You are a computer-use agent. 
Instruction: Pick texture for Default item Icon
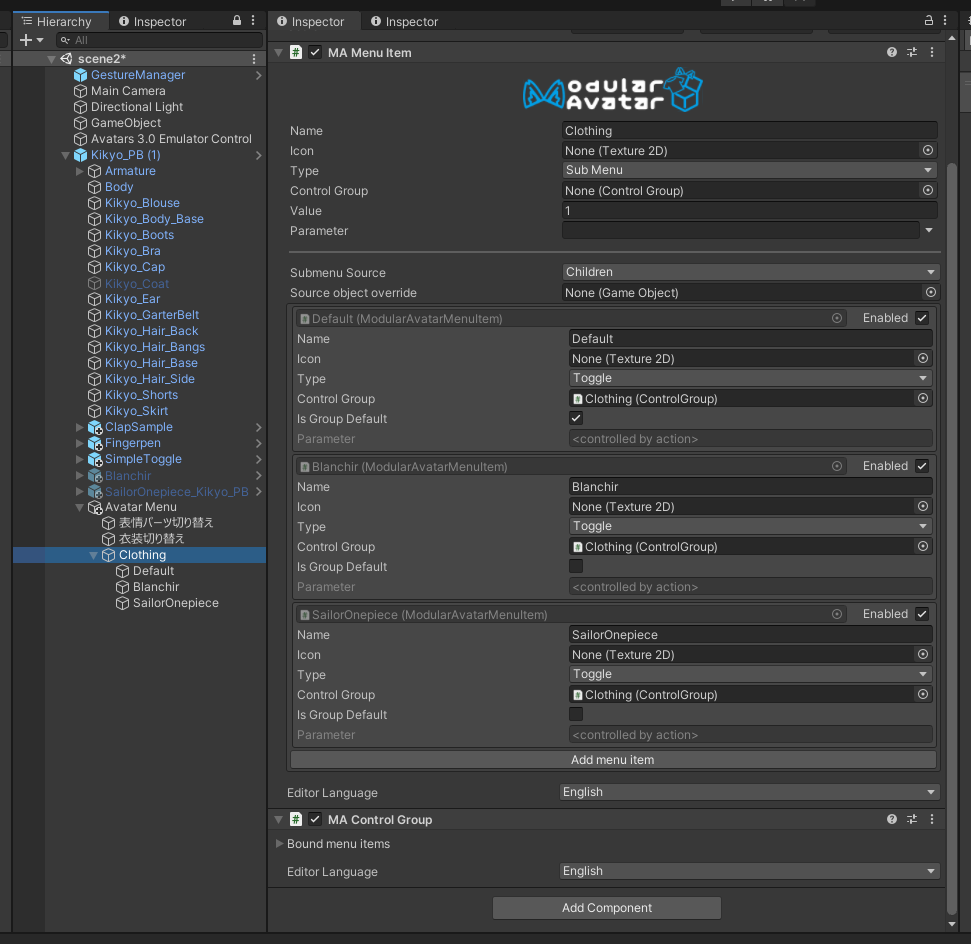(923, 359)
